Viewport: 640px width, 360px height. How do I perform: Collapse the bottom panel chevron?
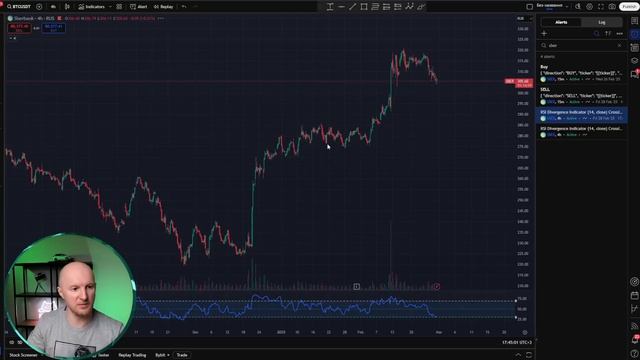click(x=518, y=355)
